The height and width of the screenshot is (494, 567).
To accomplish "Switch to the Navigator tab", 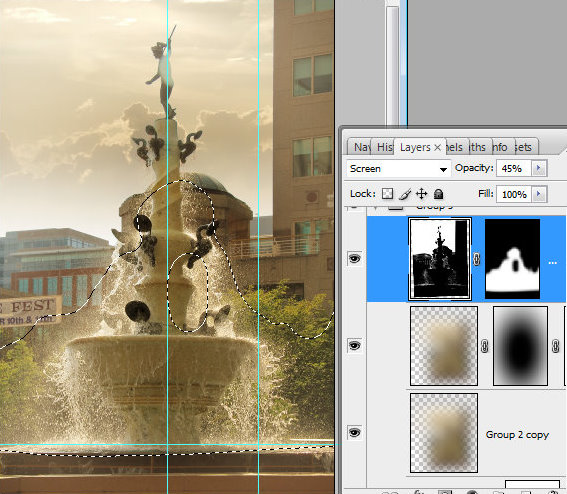I will coord(359,147).
